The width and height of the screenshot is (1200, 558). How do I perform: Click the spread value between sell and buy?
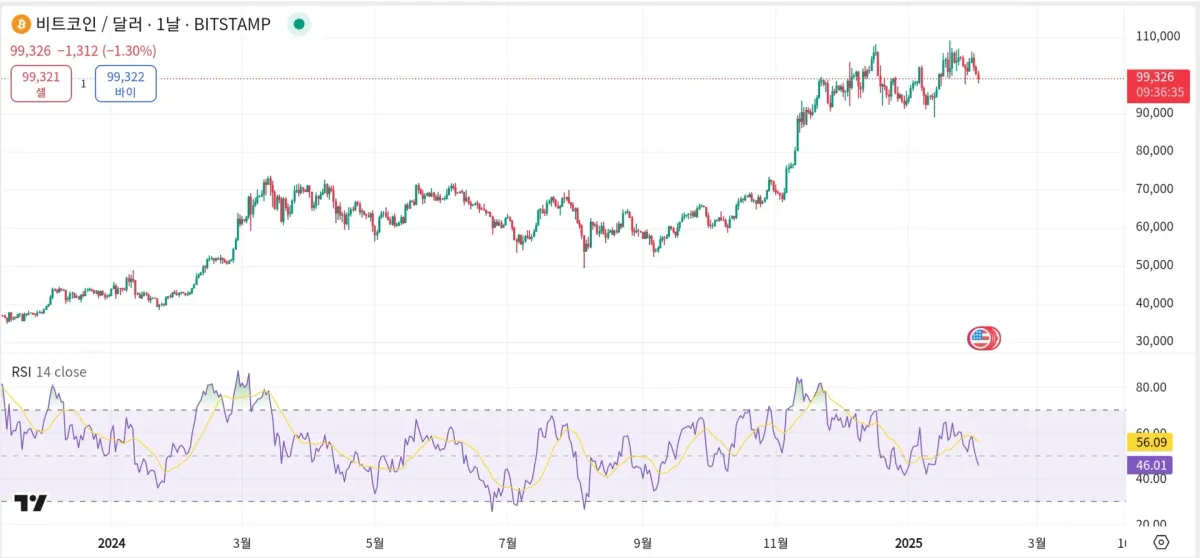(83, 84)
